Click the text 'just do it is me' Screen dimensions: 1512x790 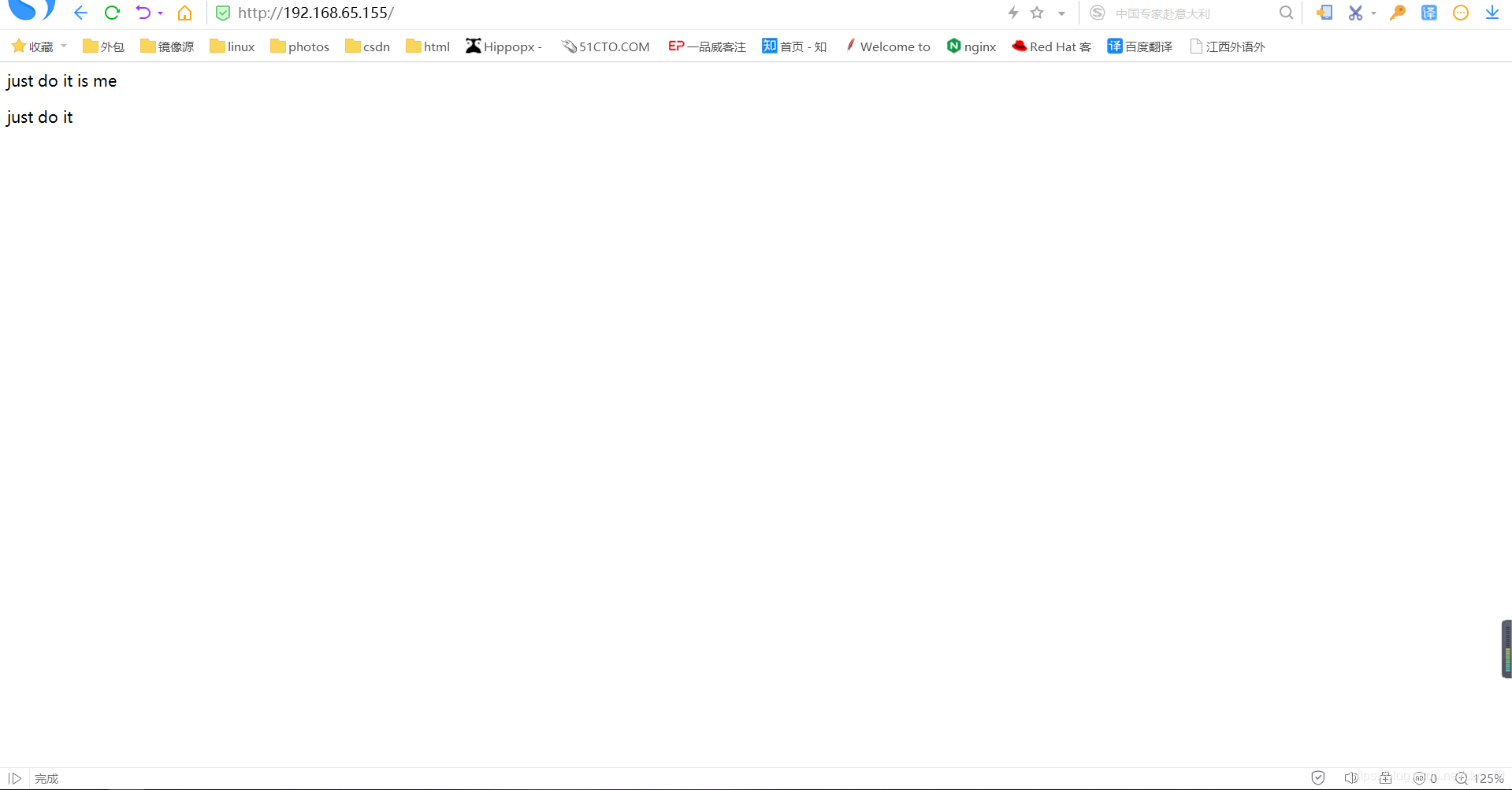click(x=61, y=81)
